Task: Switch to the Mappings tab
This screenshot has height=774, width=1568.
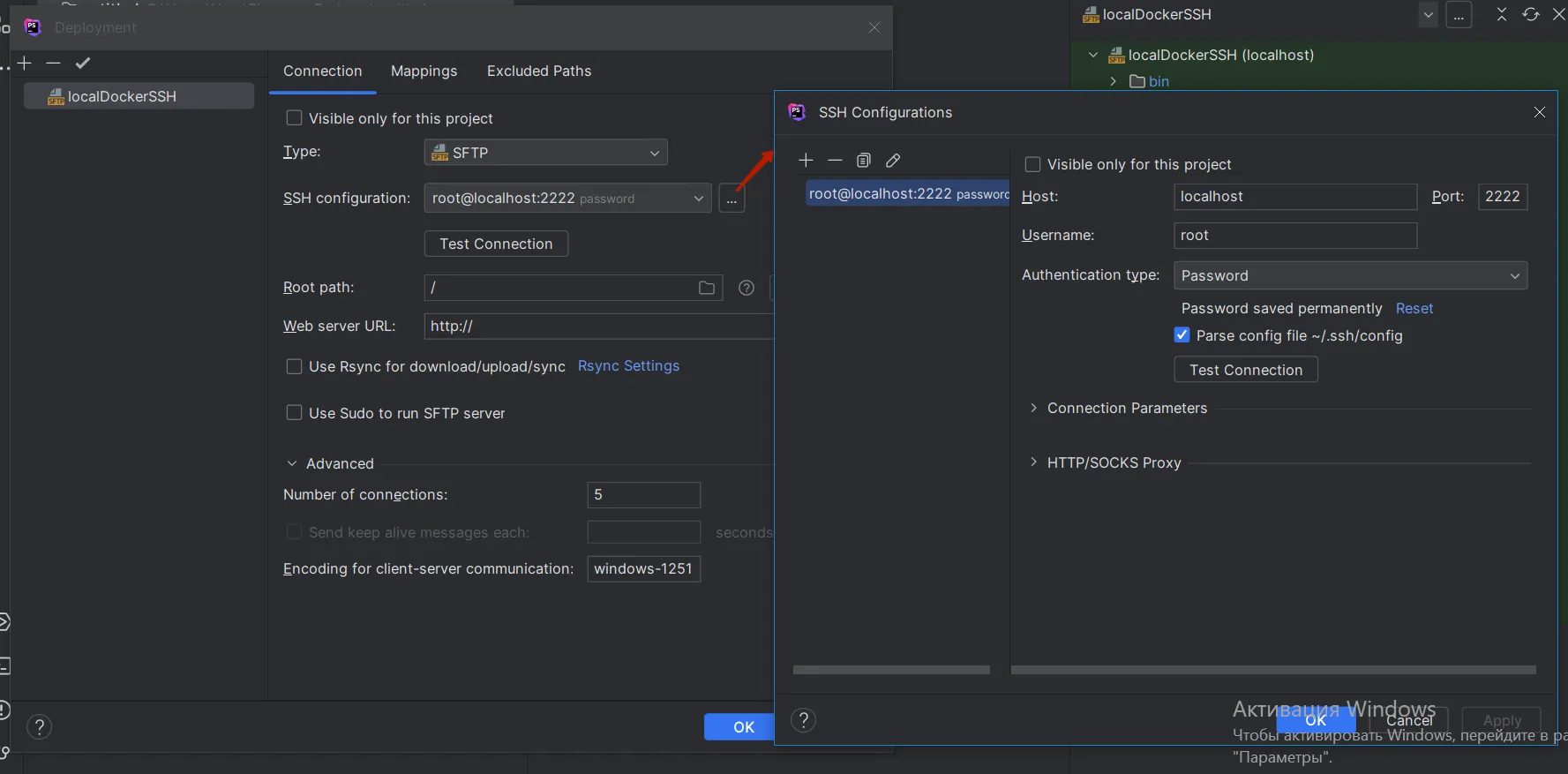Action: point(424,71)
